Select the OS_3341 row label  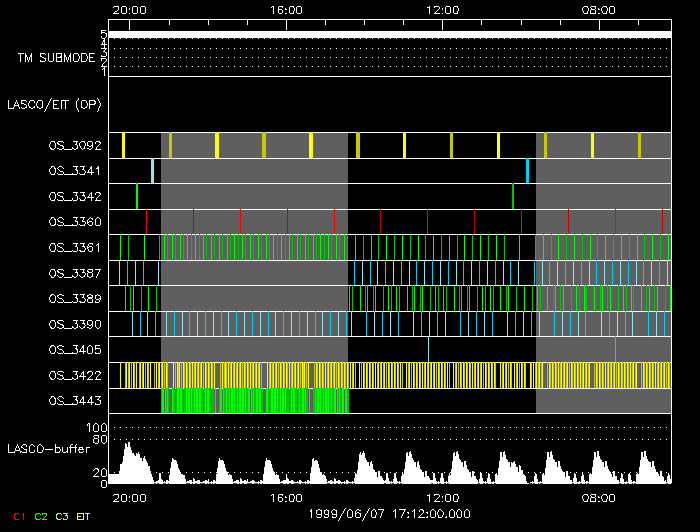75,171
